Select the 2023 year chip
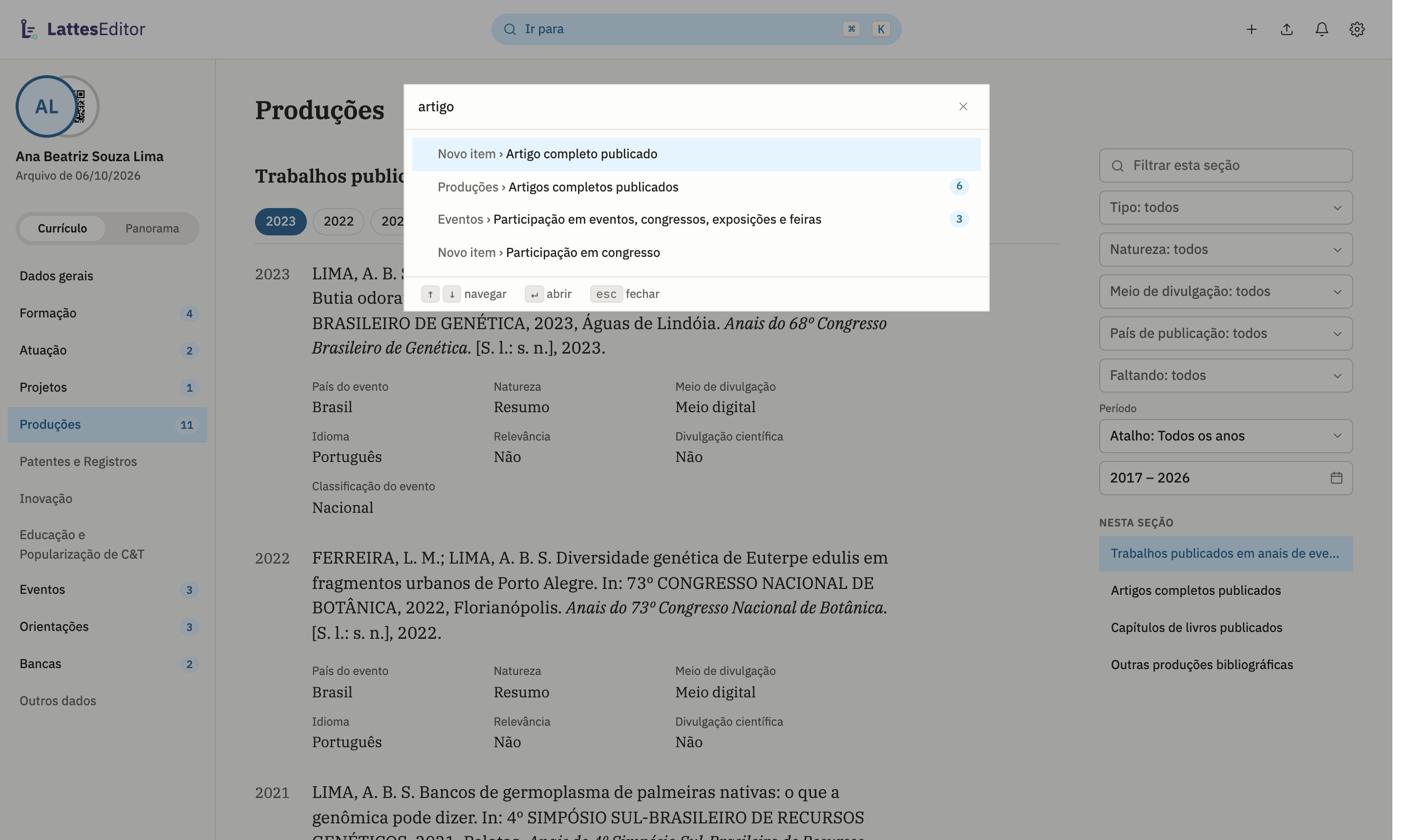 [x=280, y=221]
